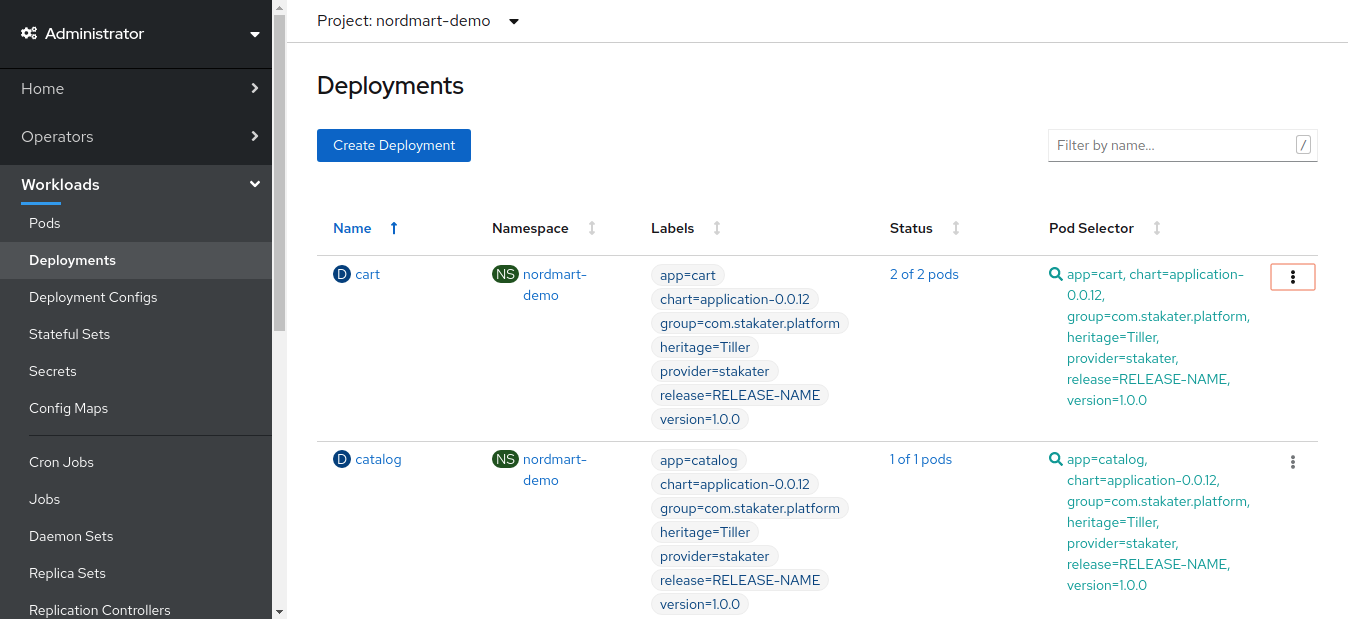Image resolution: width=1348 pixels, height=619 pixels.
Task: Click provider=stakater label in cart row
Action: (715, 371)
